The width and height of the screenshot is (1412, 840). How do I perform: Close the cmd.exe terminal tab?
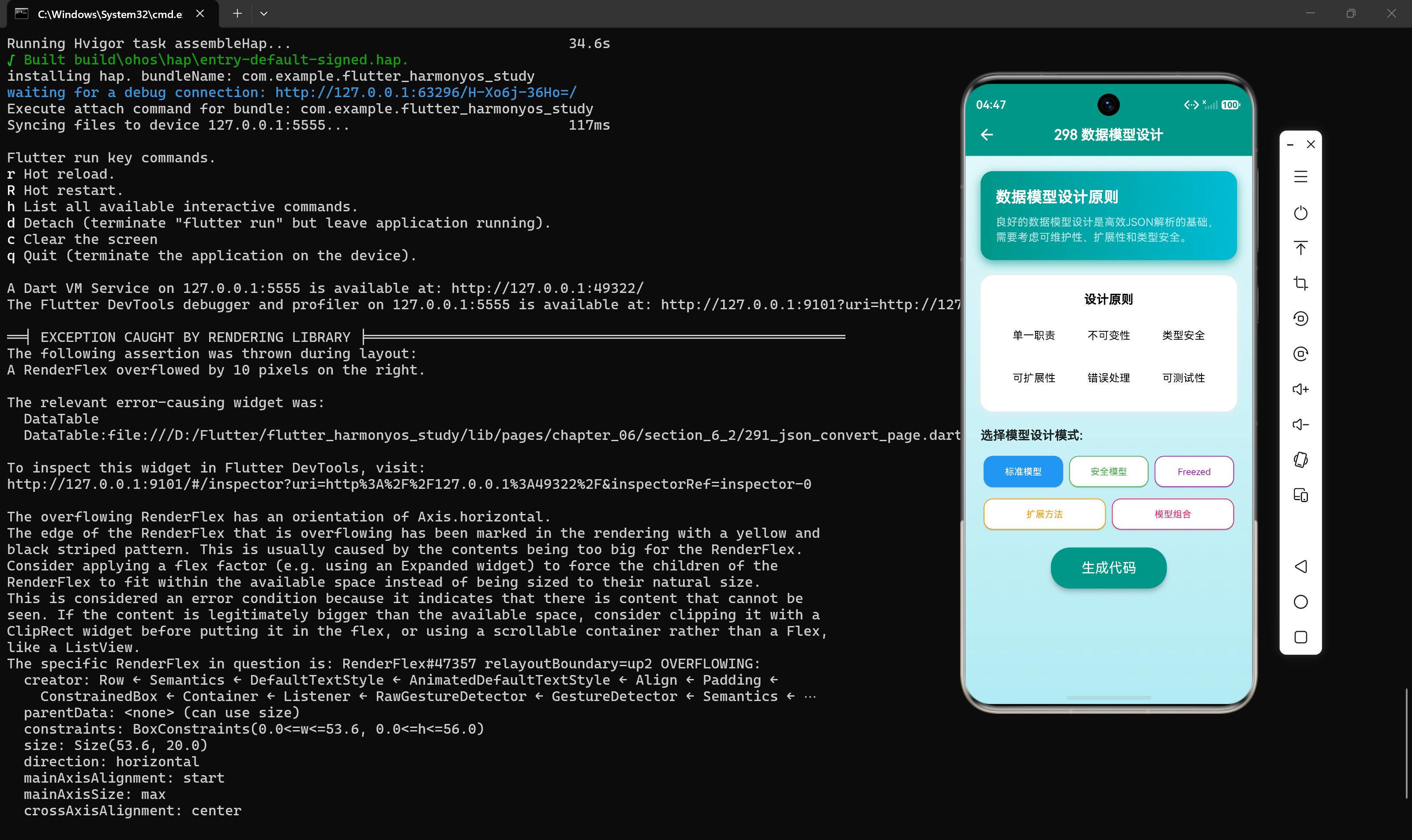(200, 14)
